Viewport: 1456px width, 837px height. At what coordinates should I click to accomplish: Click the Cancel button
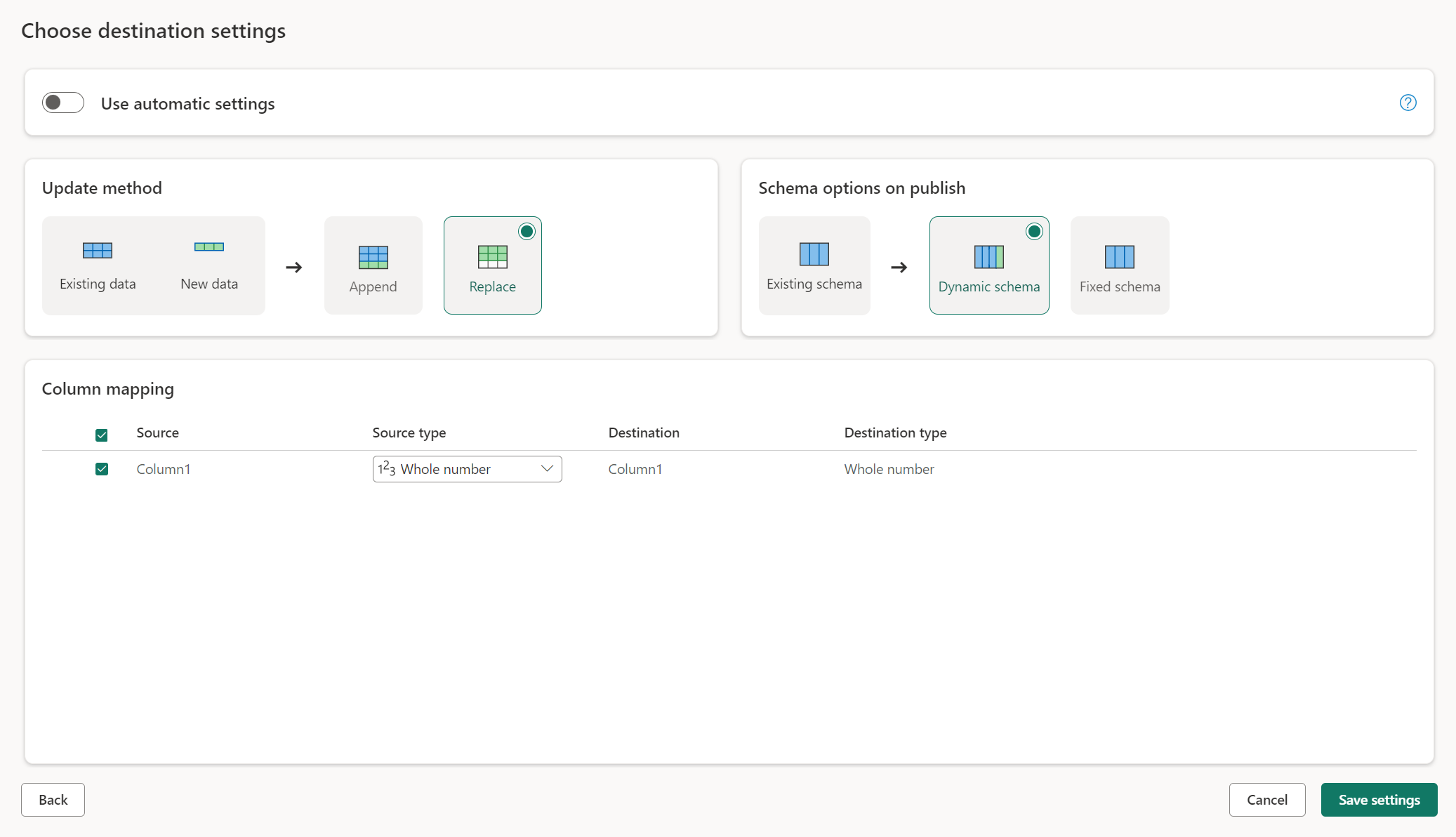[x=1267, y=799]
